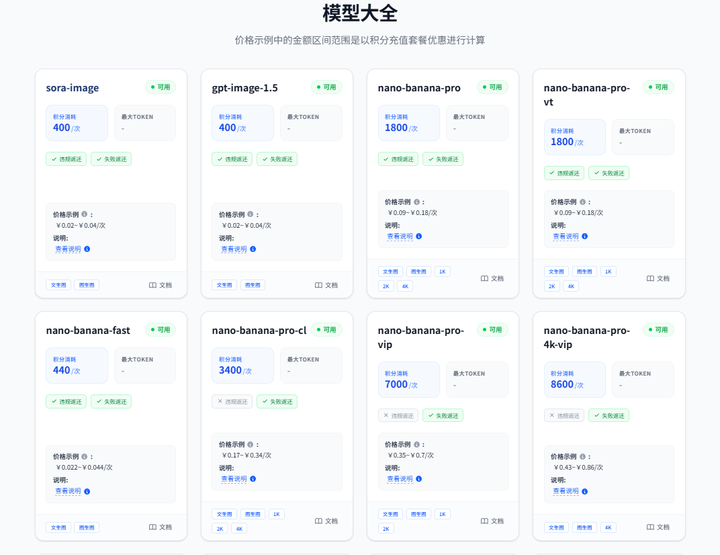Open 文档 book icon on nano-banana-pro-cl card
The height and width of the screenshot is (555, 720).
click(319, 521)
